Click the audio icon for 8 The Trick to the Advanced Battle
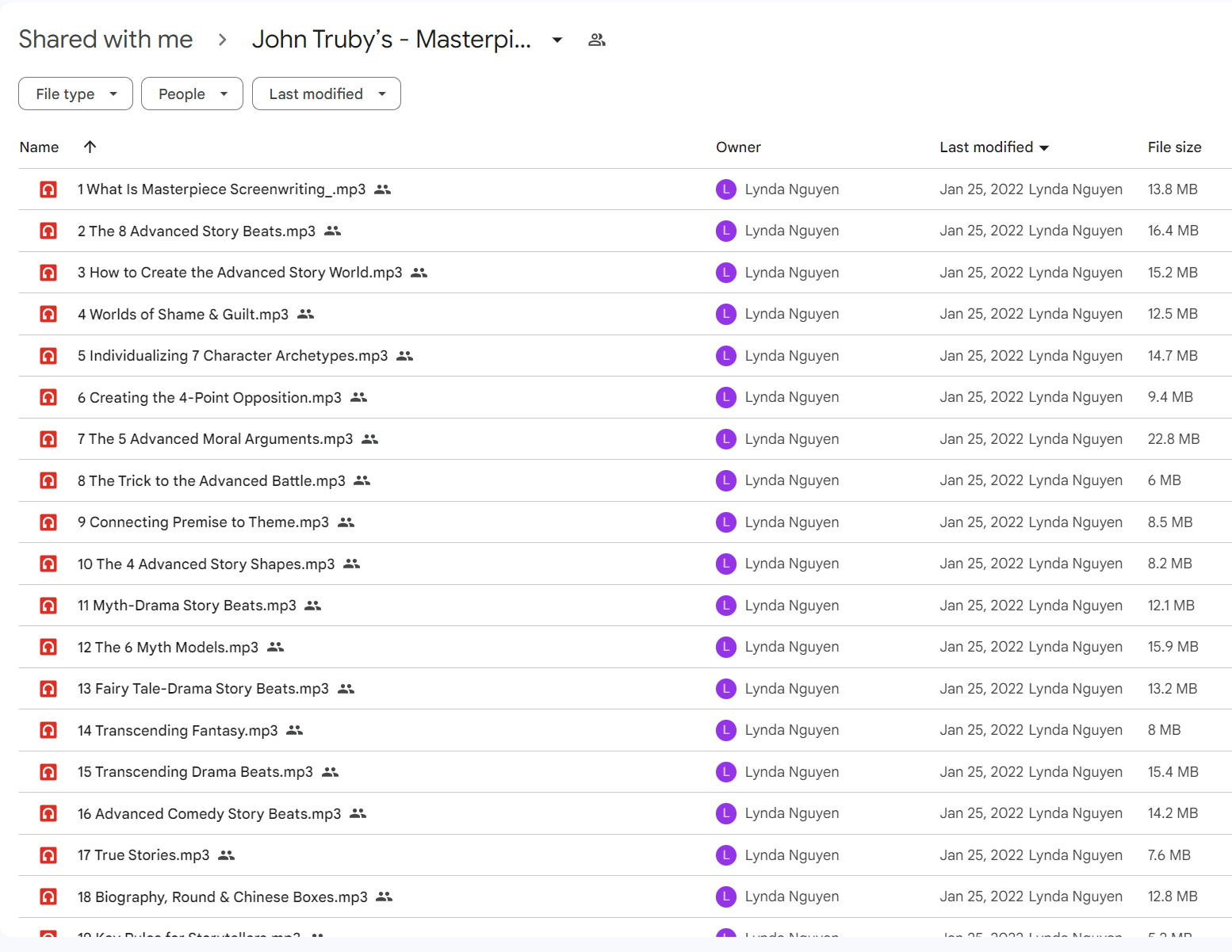Screen dimensions: 1232x952 click(48, 480)
